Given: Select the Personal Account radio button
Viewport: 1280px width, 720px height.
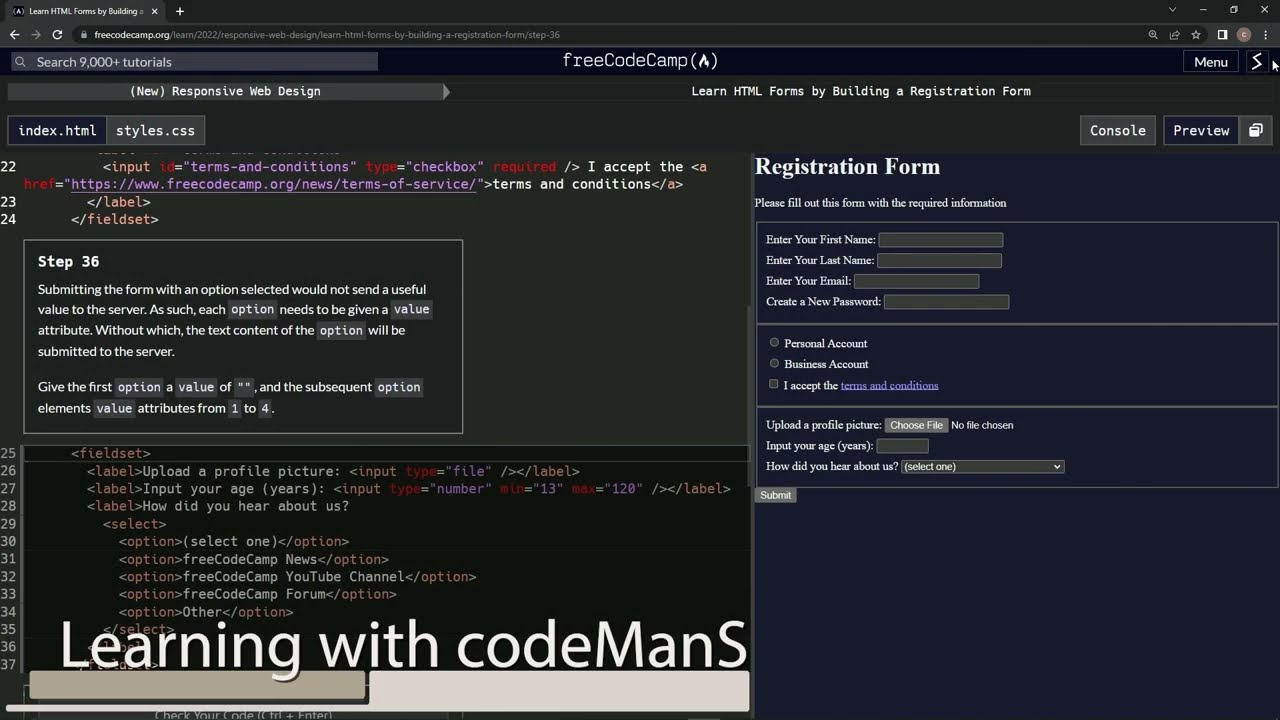Looking at the screenshot, I should click(x=774, y=343).
